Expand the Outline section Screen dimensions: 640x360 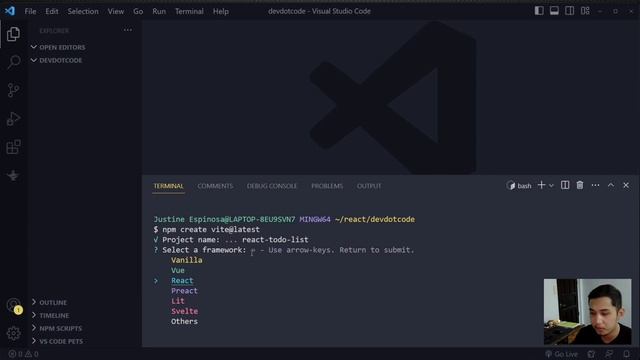click(x=49, y=302)
